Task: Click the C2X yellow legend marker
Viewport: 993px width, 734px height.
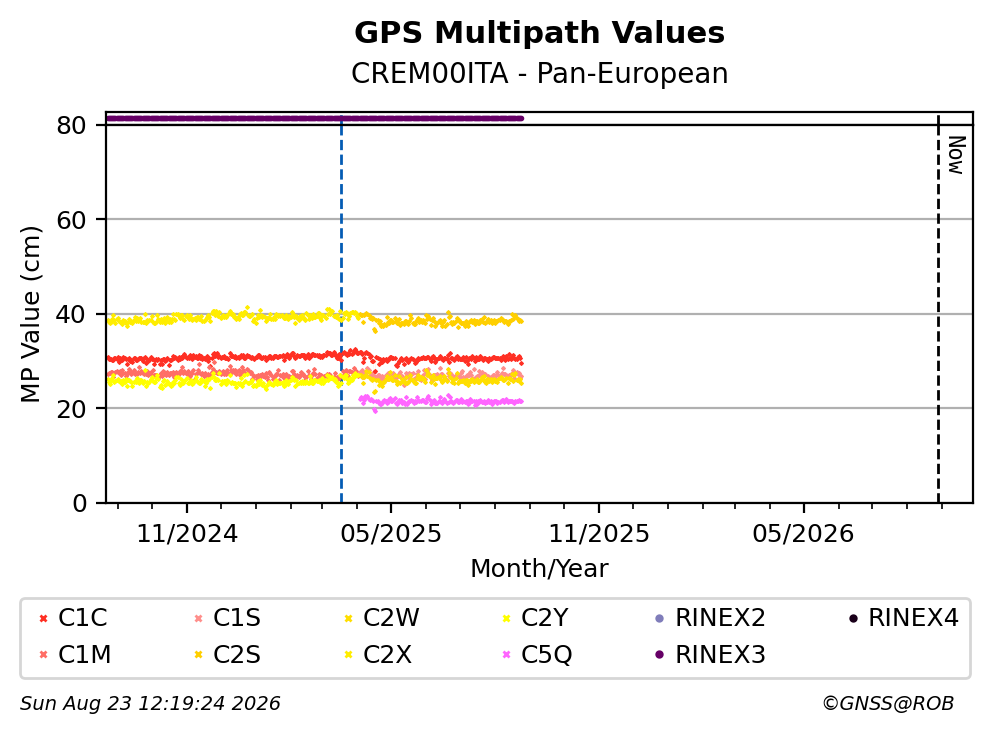Action: coord(348,655)
